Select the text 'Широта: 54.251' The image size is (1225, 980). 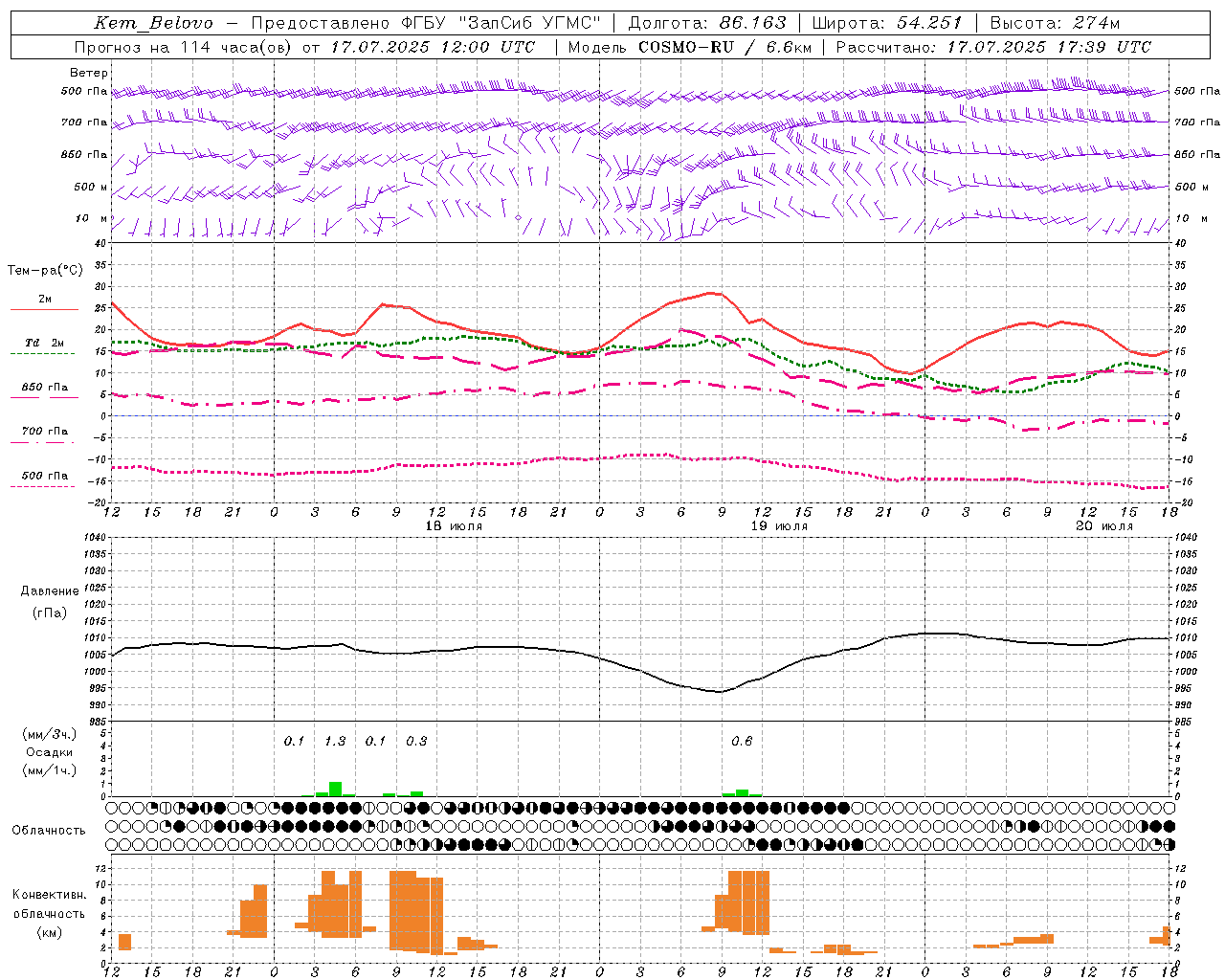point(886,23)
